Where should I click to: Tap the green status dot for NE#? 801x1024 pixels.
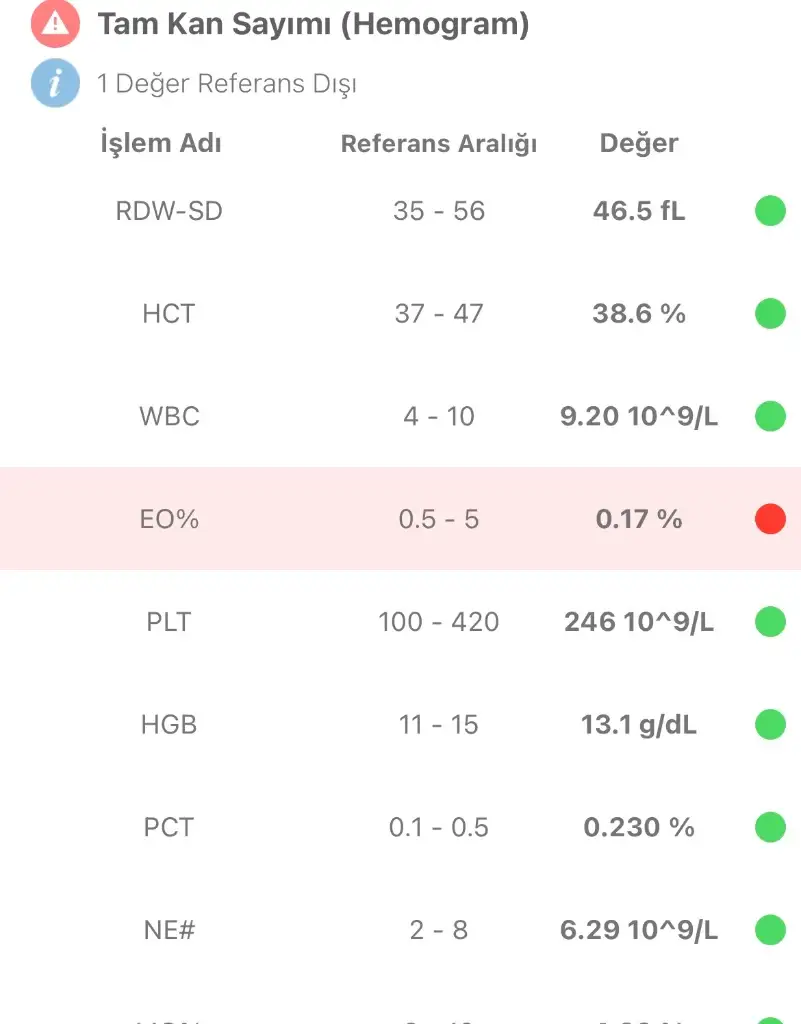[x=770, y=930]
